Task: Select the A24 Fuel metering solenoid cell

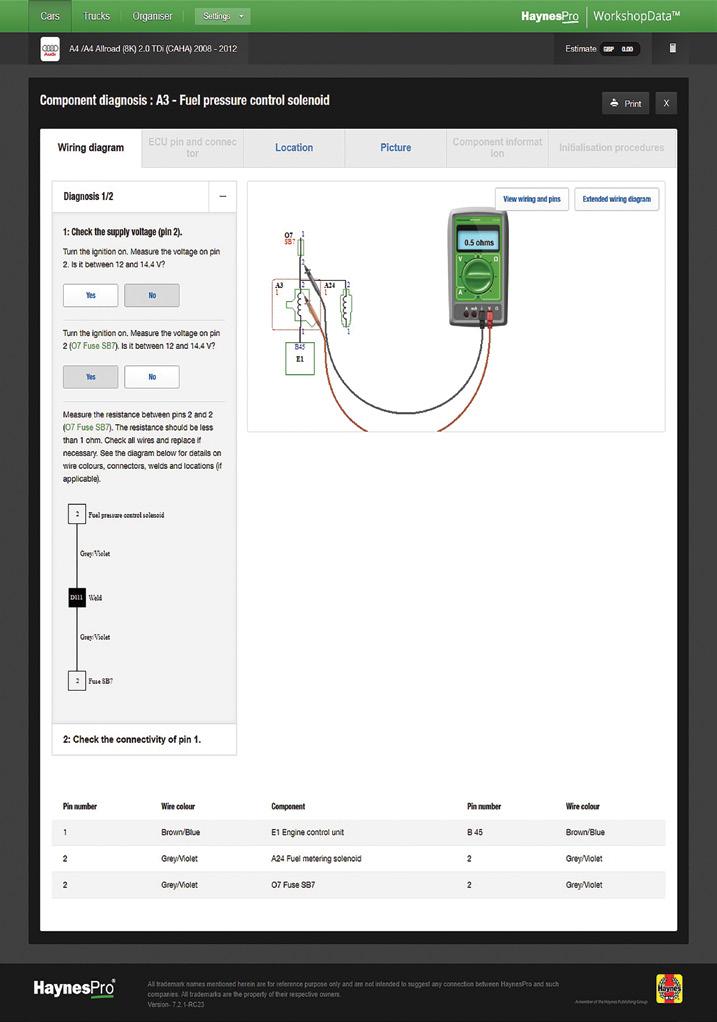Action: [x=316, y=858]
